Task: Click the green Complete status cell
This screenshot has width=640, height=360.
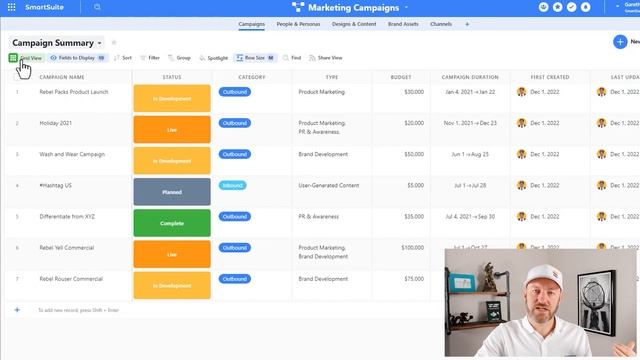Action: point(172,223)
